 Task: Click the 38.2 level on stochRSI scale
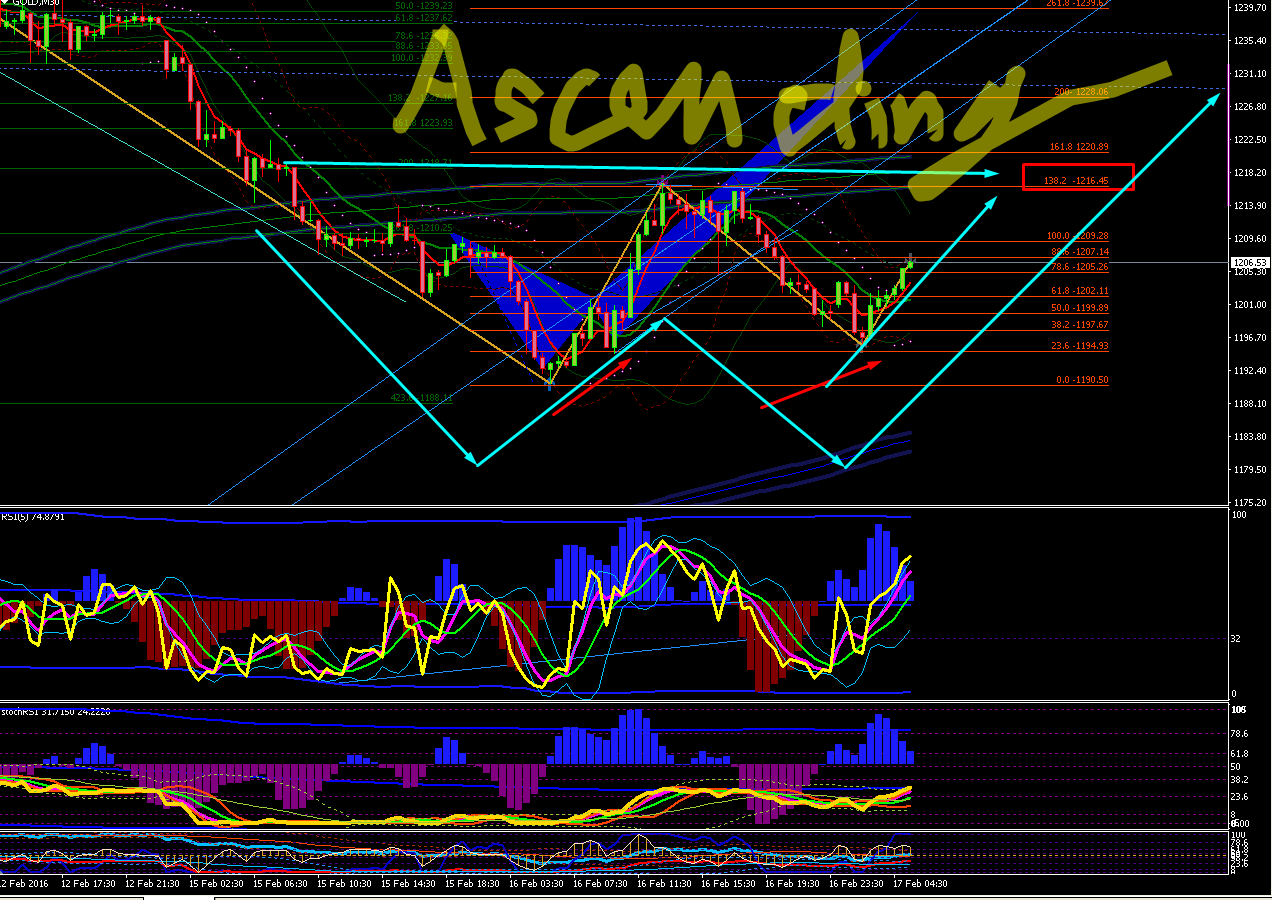pos(1240,779)
